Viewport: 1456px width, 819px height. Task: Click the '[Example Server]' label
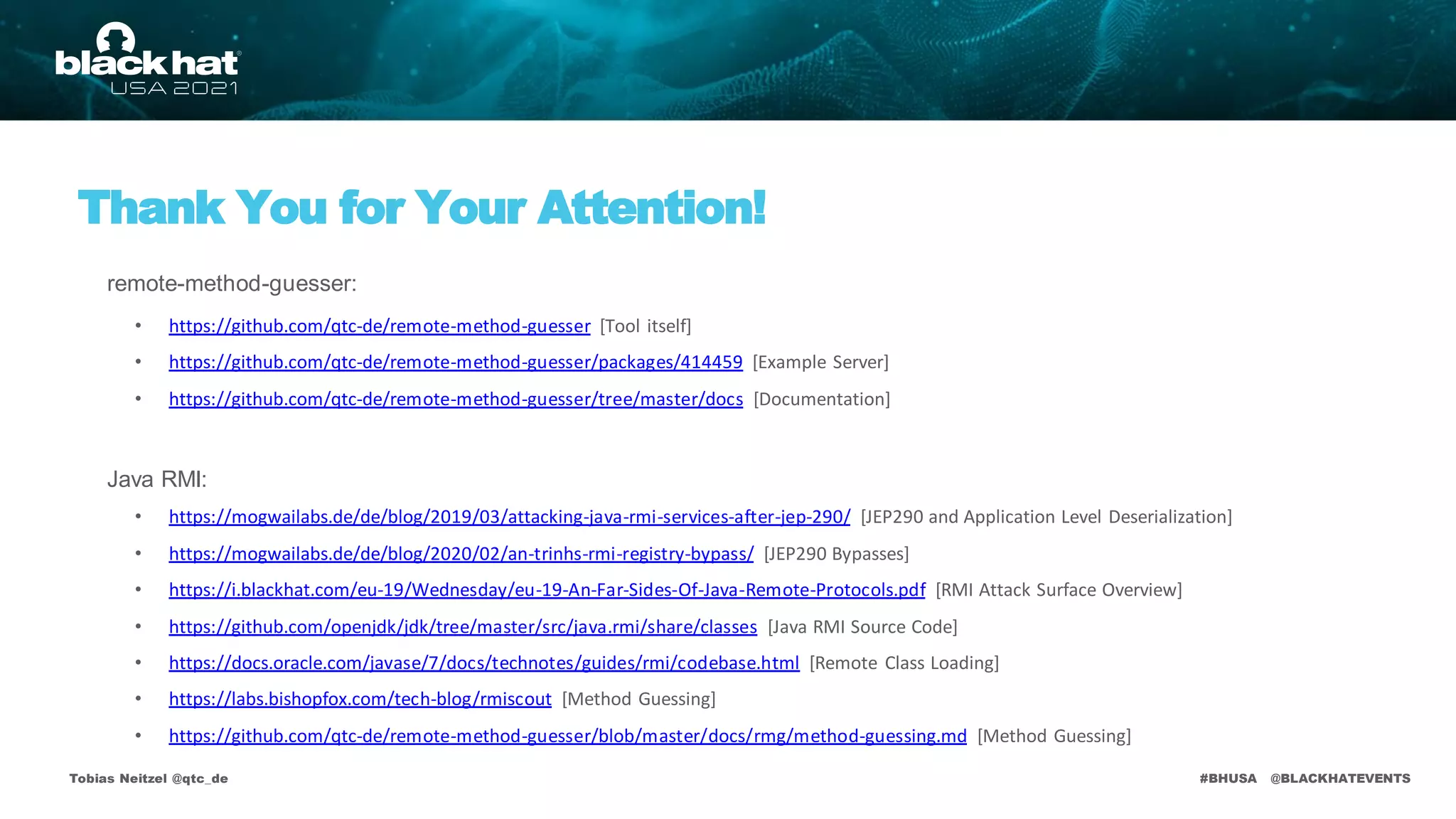click(820, 363)
